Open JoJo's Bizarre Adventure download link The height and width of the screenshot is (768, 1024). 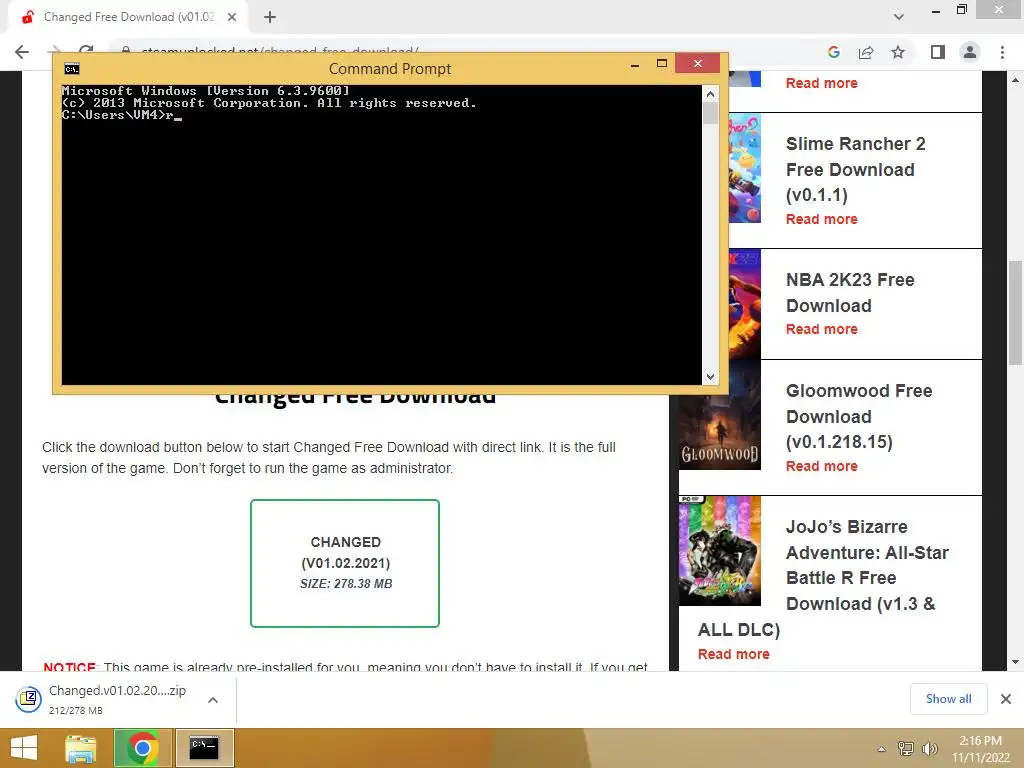(823, 578)
